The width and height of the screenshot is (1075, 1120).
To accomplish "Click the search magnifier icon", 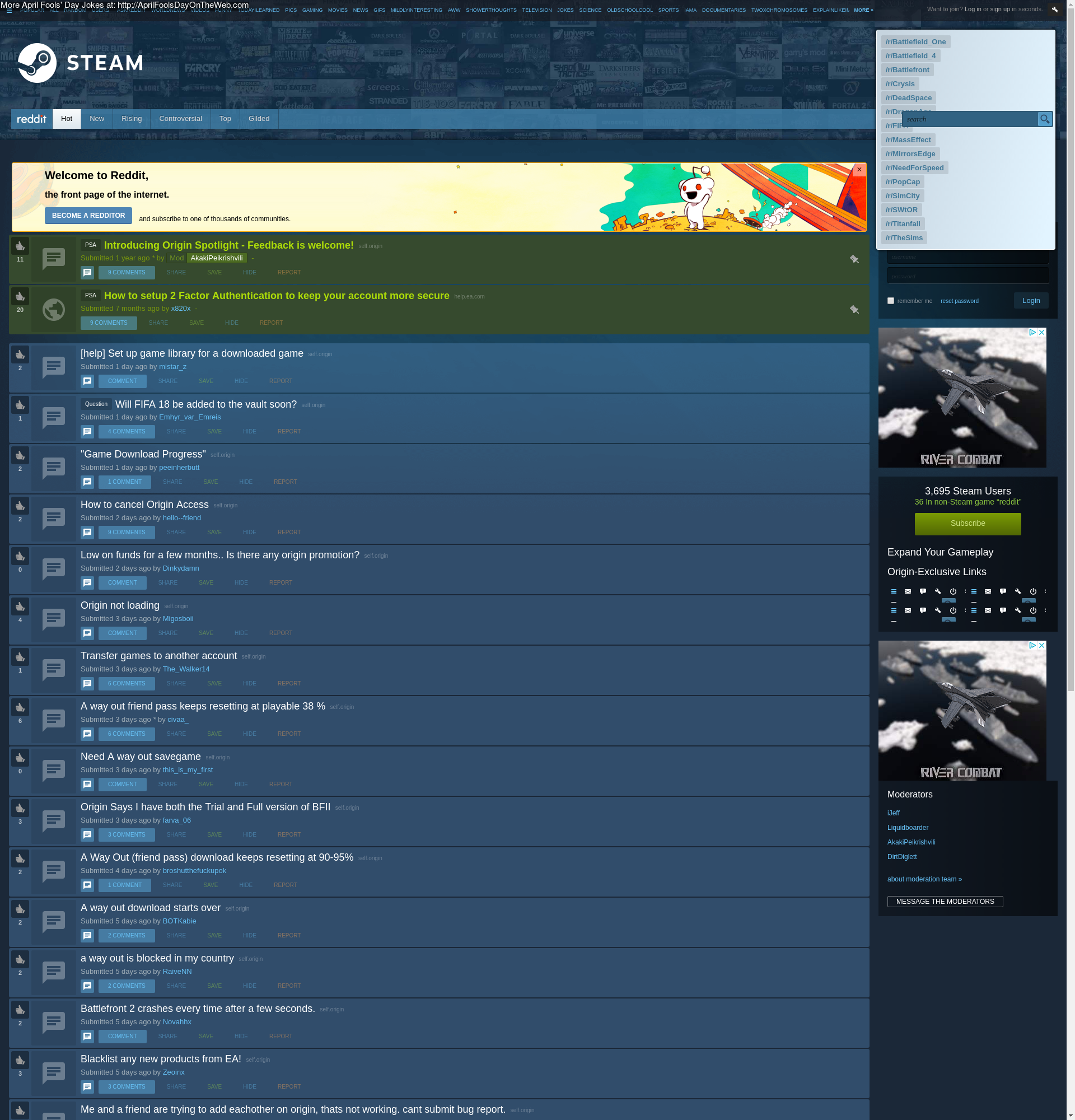I will pos(1044,119).
